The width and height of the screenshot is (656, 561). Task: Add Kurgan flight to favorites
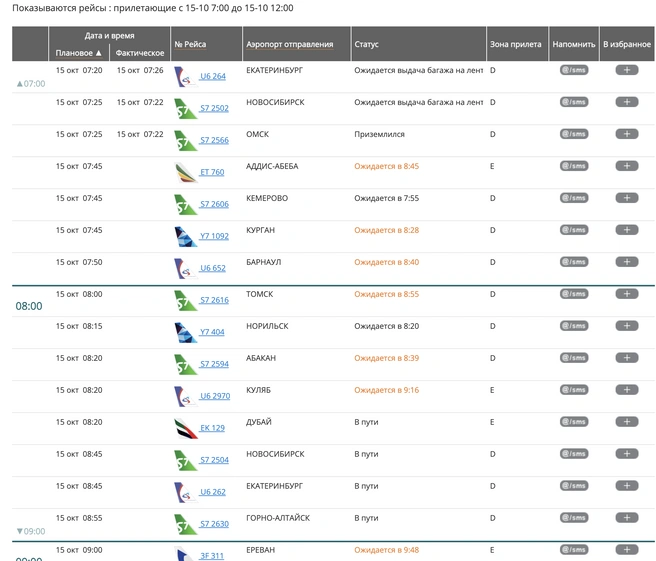point(627,230)
